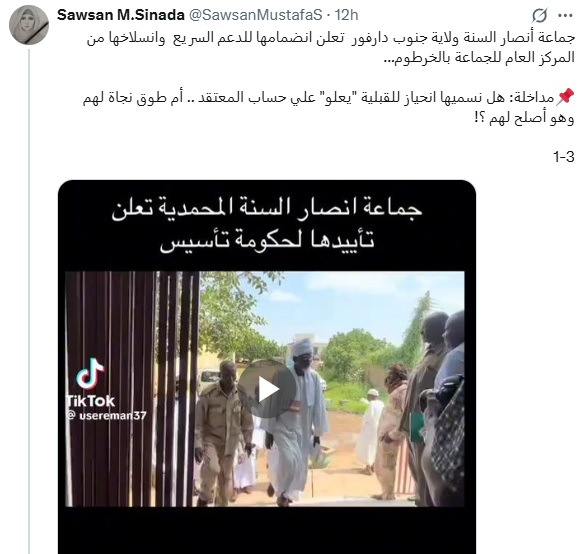This screenshot has height=554, width=588.
Task: Open the 12h timestamp permalink
Action: (x=346, y=15)
